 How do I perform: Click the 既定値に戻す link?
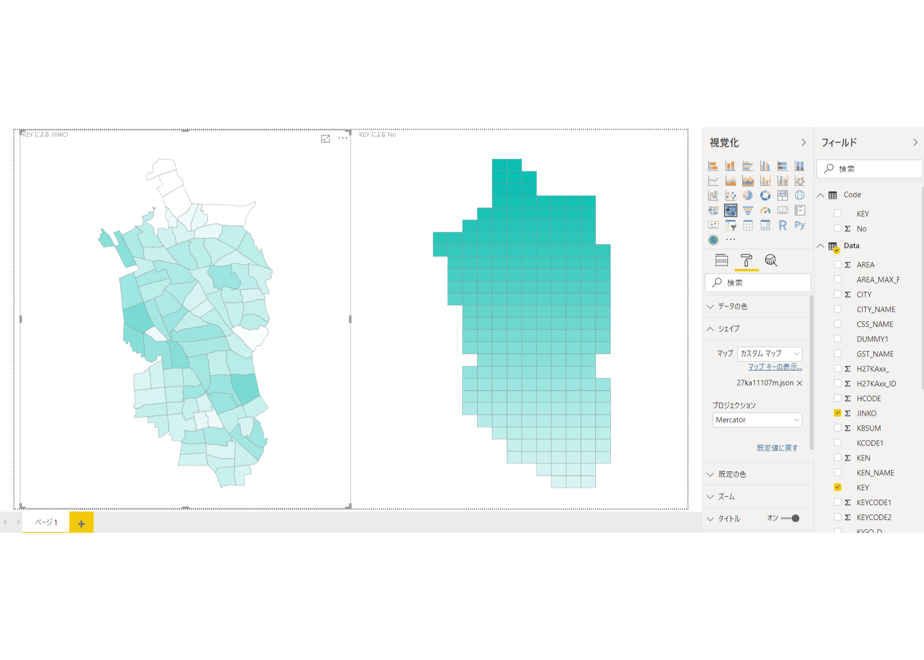777,448
